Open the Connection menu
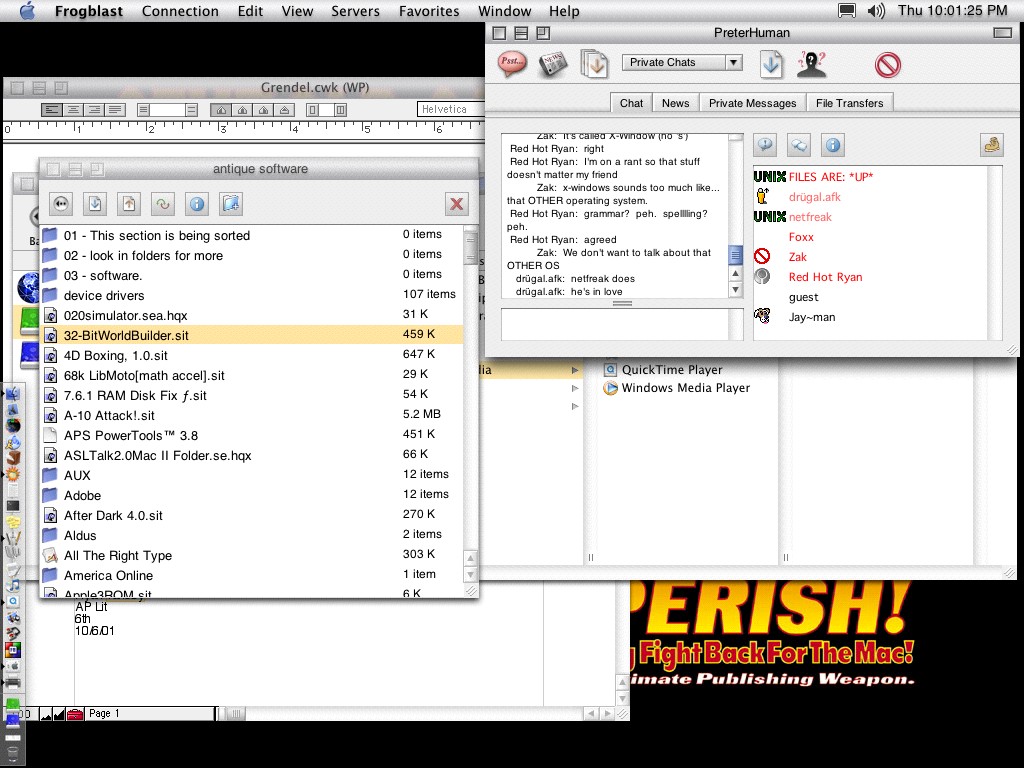 (180, 11)
